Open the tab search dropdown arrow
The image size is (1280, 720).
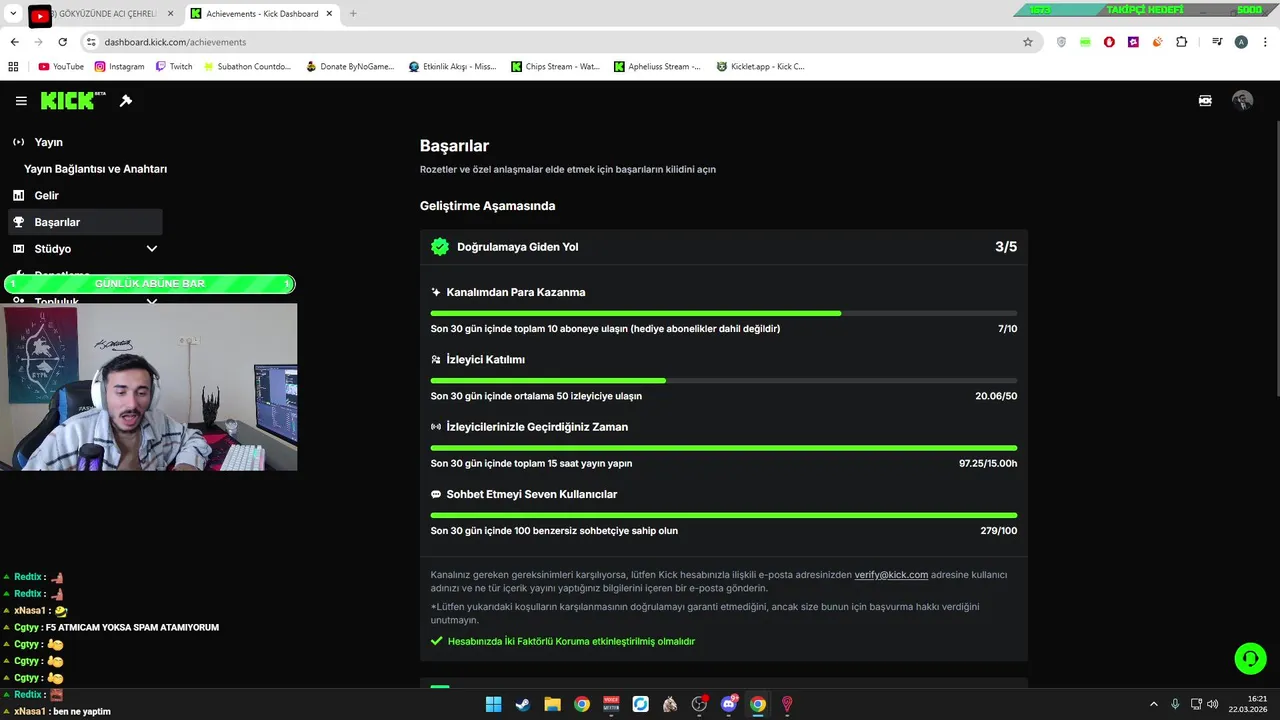coord(14,14)
